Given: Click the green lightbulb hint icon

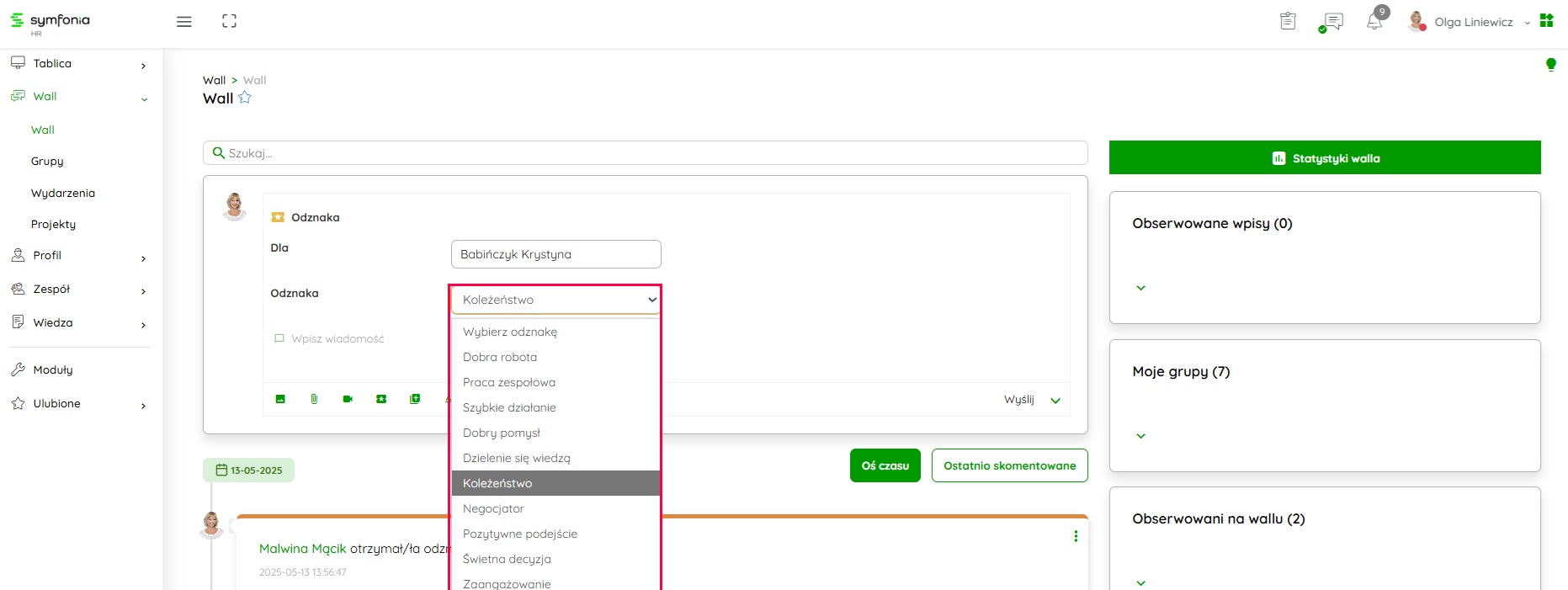Looking at the screenshot, I should coord(1550,65).
